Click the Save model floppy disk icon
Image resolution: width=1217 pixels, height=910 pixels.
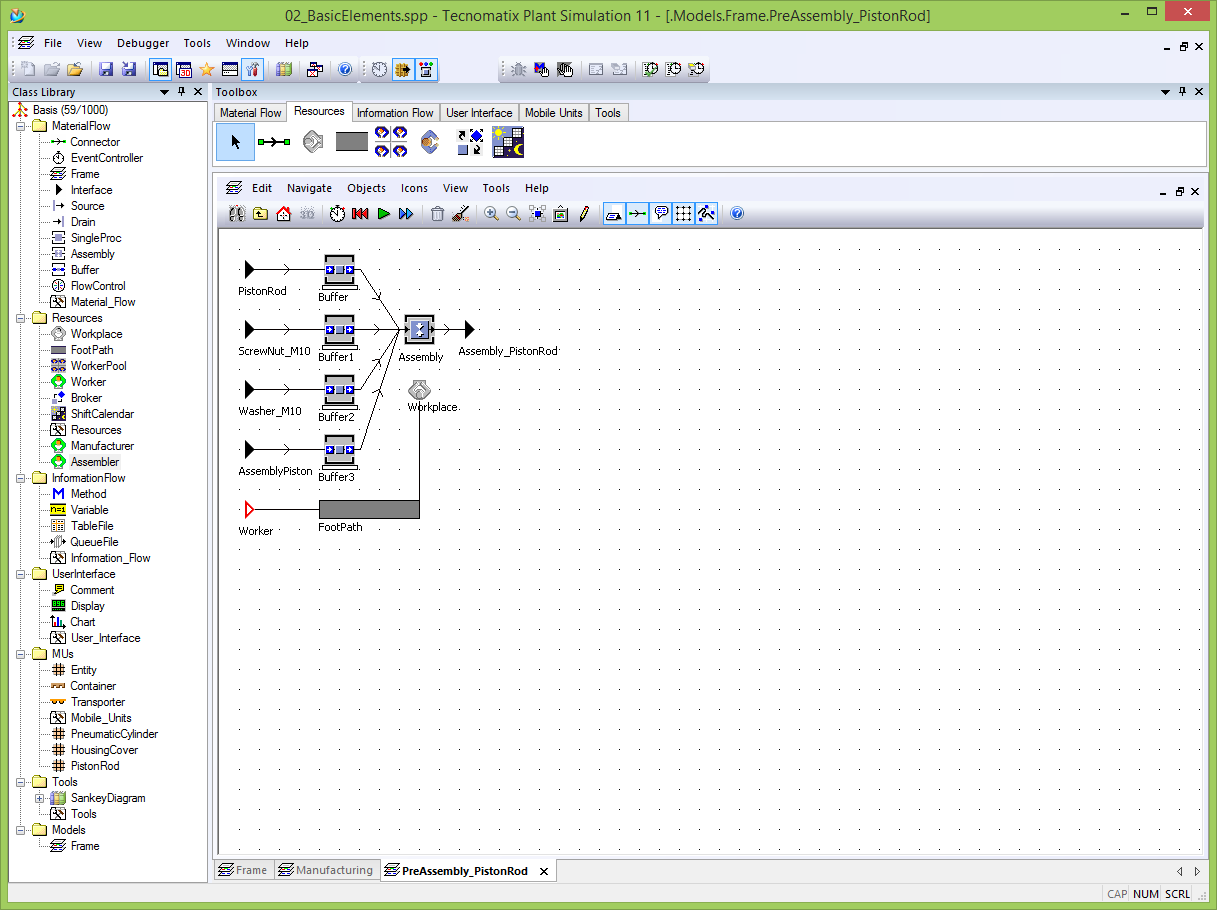[x=106, y=69]
